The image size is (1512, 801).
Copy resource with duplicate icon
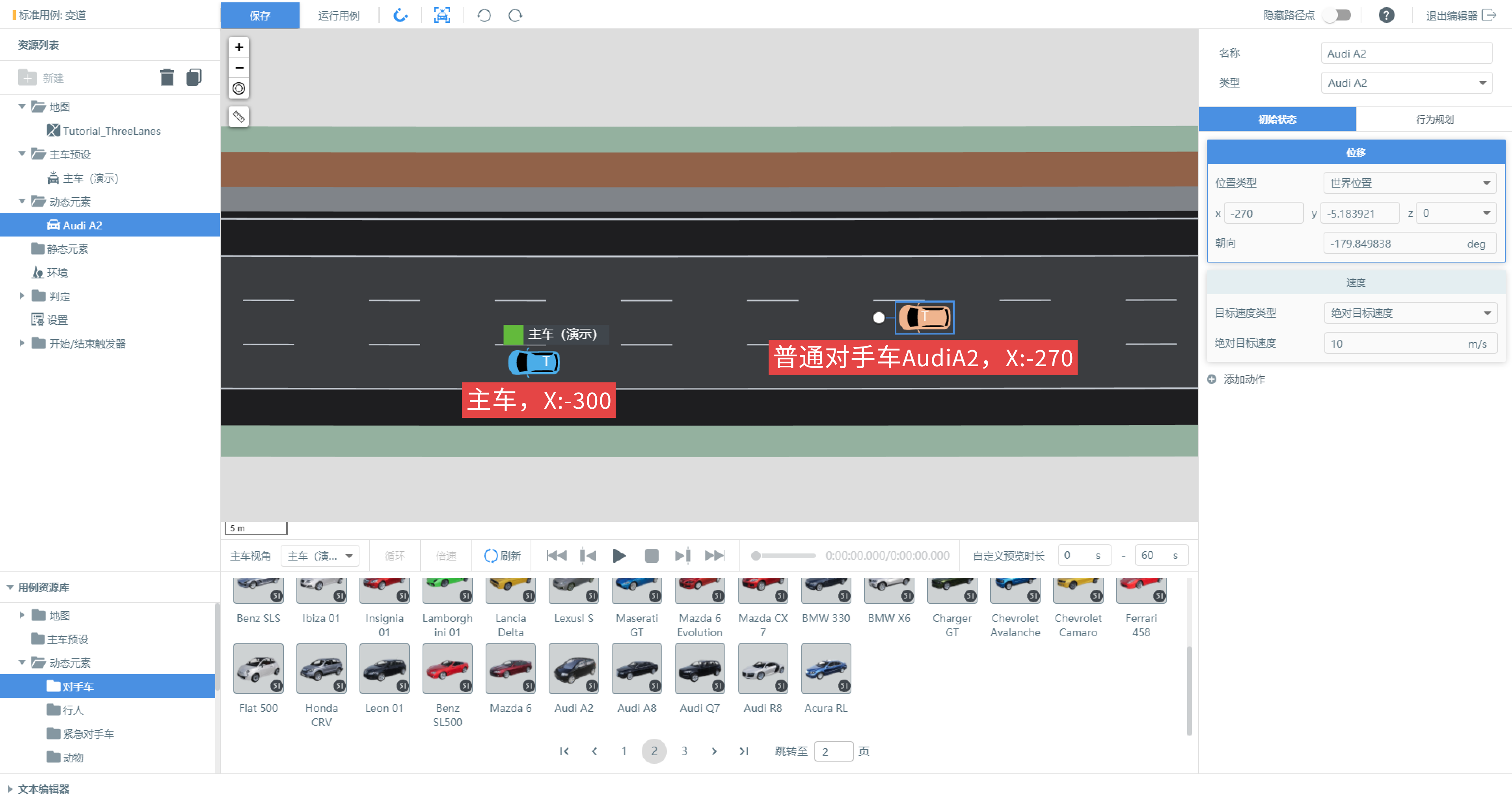[x=194, y=78]
